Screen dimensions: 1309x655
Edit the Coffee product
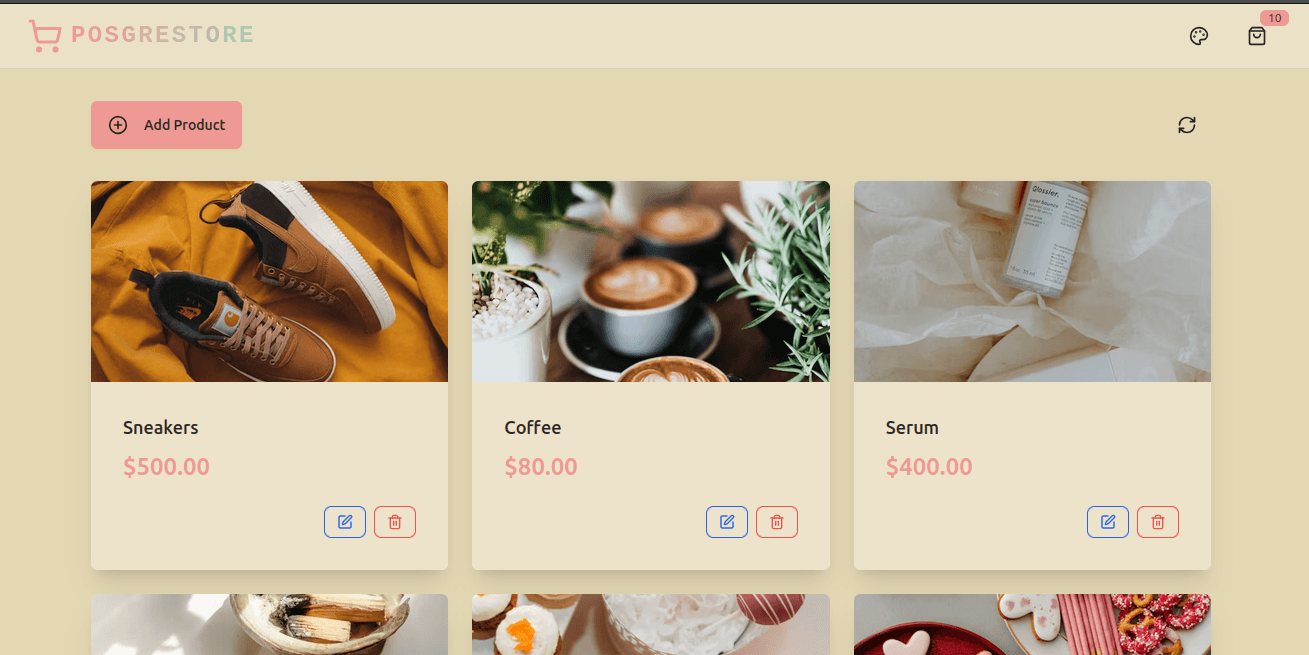[x=727, y=522]
